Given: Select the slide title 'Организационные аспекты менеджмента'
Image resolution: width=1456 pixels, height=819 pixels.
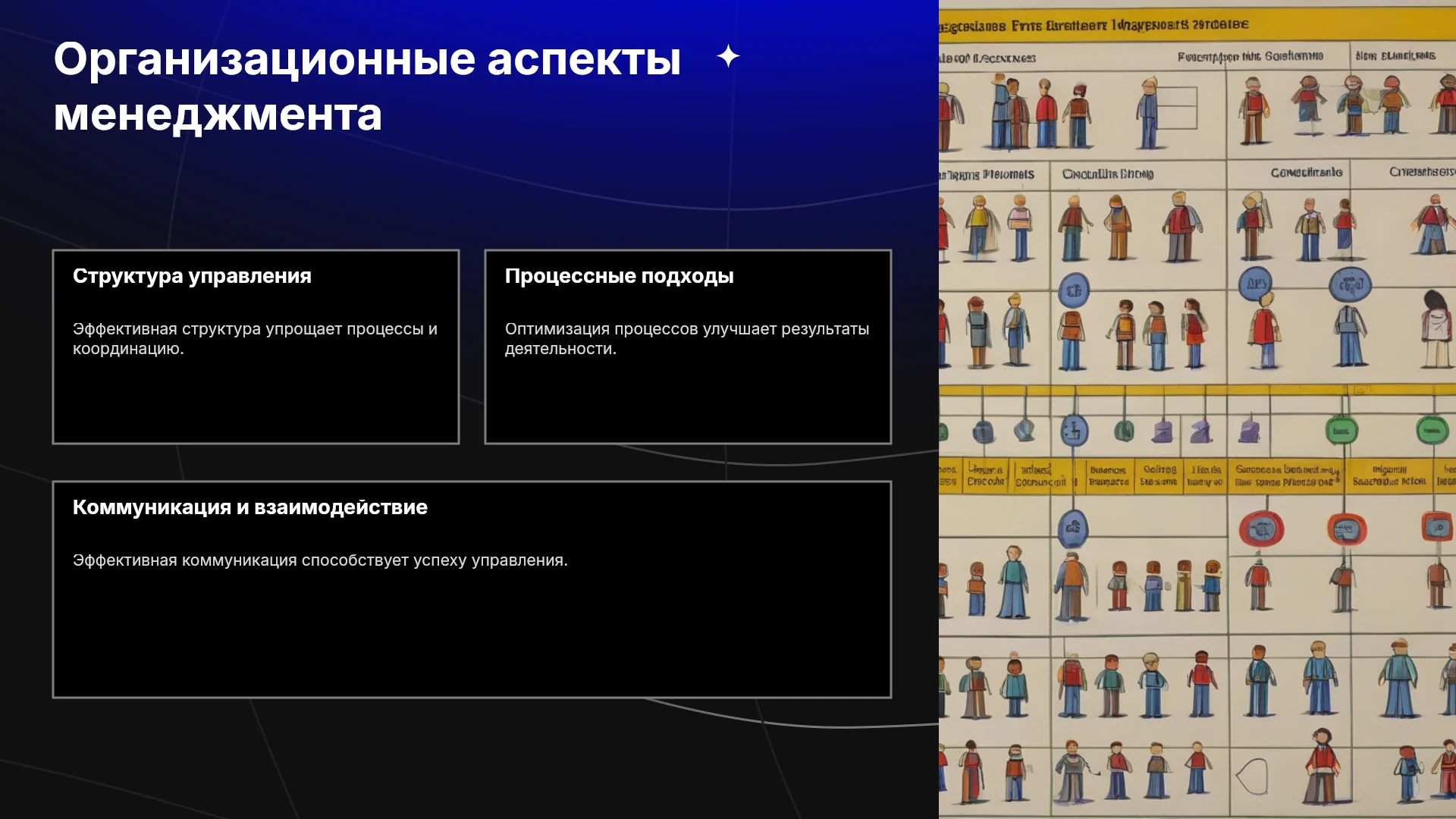Looking at the screenshot, I should [x=368, y=86].
